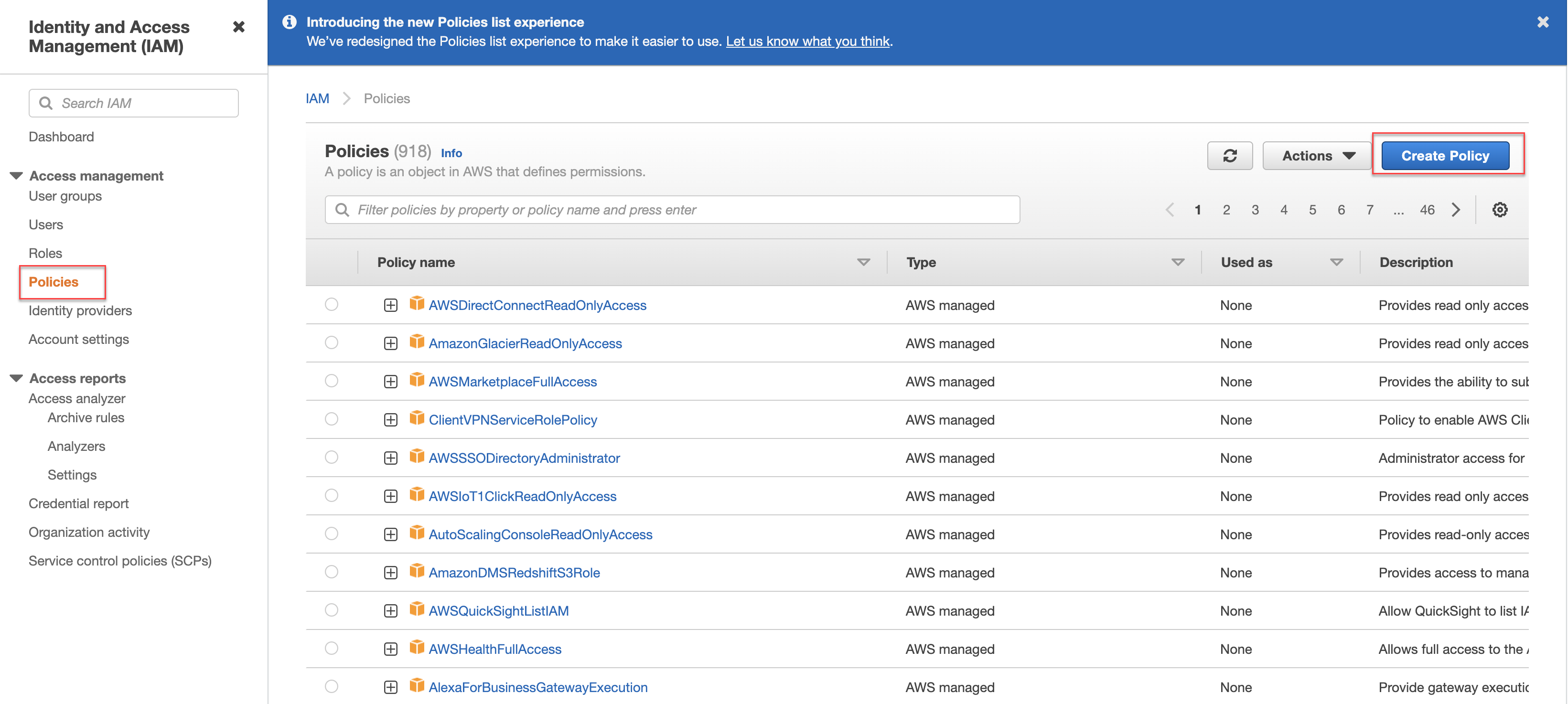This screenshot has width=1568, height=704.
Task: Click the policy icon for AWSMarketplaceFullAccess
Action: click(416, 380)
